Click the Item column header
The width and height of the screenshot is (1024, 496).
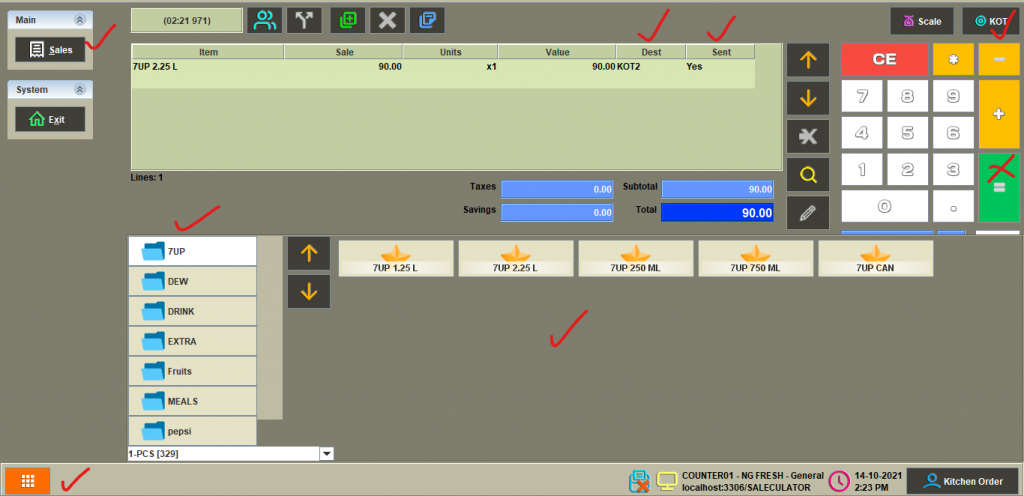(x=208, y=52)
